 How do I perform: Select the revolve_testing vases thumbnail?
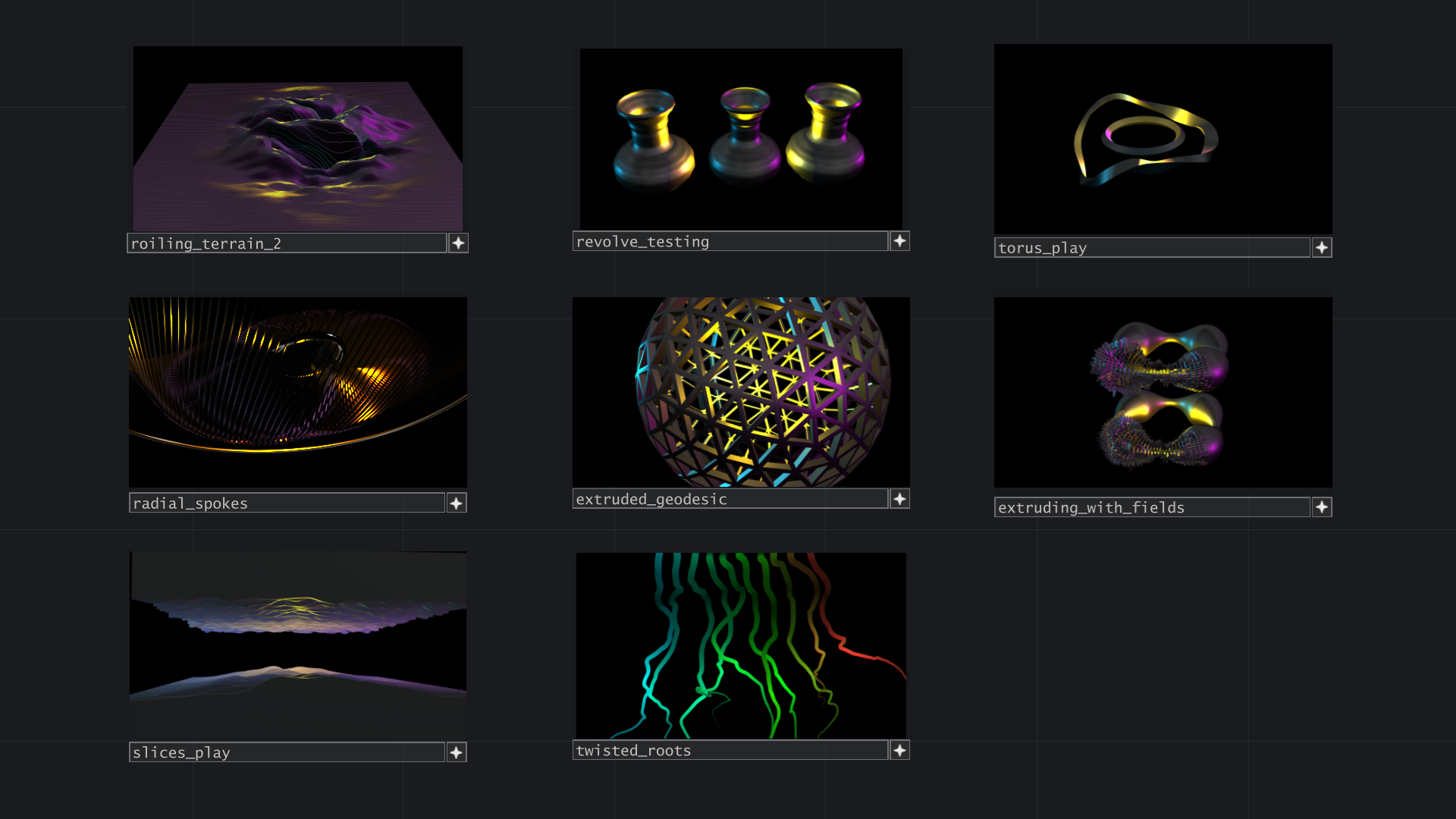click(741, 139)
